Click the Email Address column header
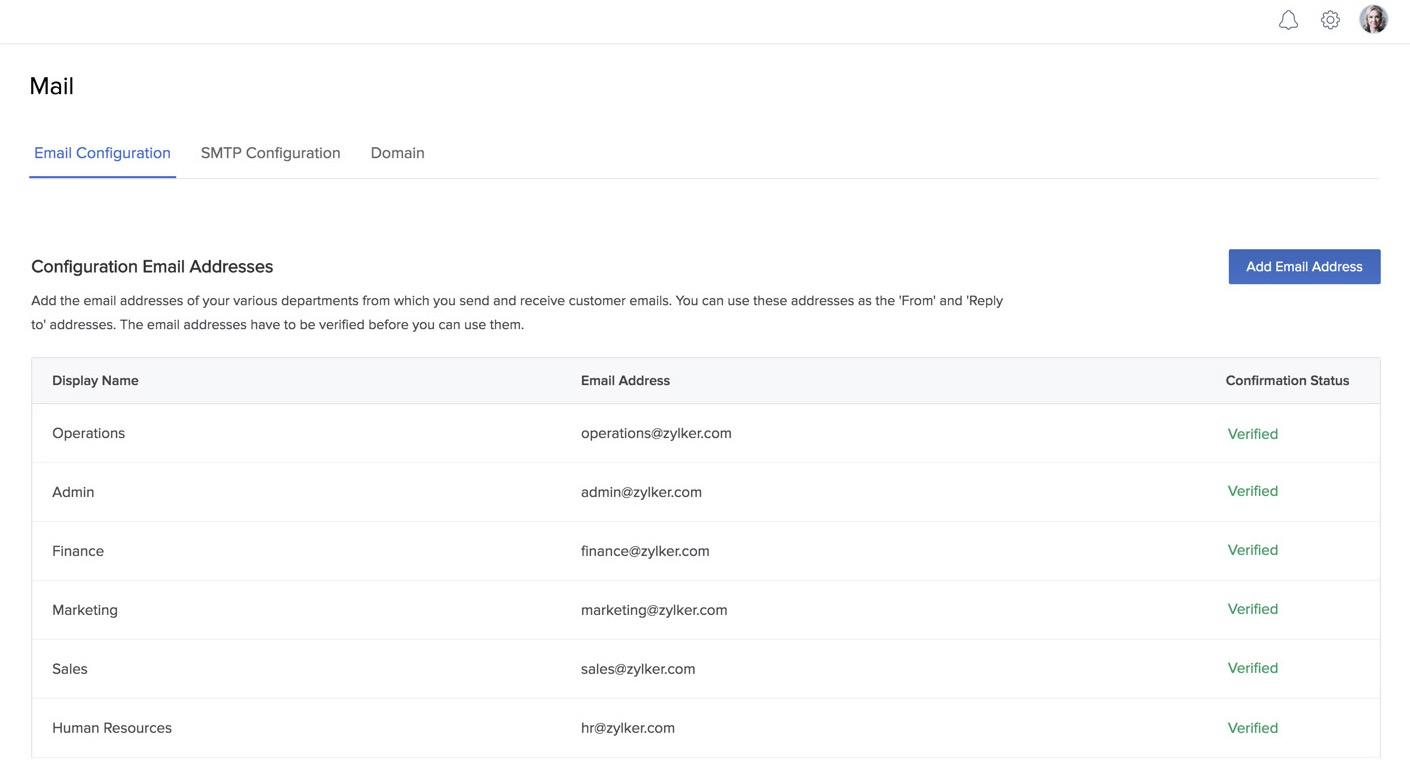Viewport: 1410px width, 779px height. point(625,381)
